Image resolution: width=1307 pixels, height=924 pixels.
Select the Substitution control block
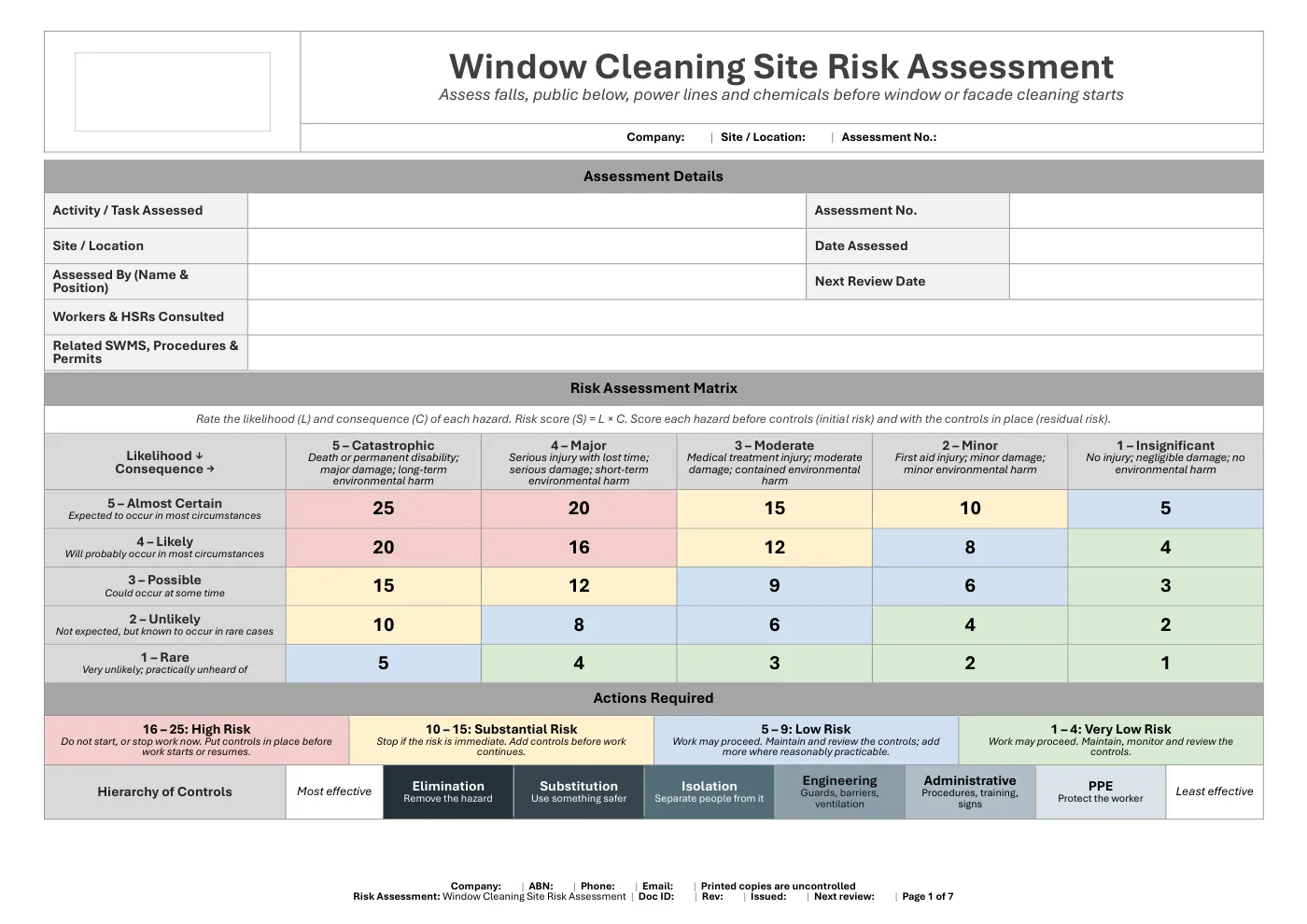tap(579, 792)
